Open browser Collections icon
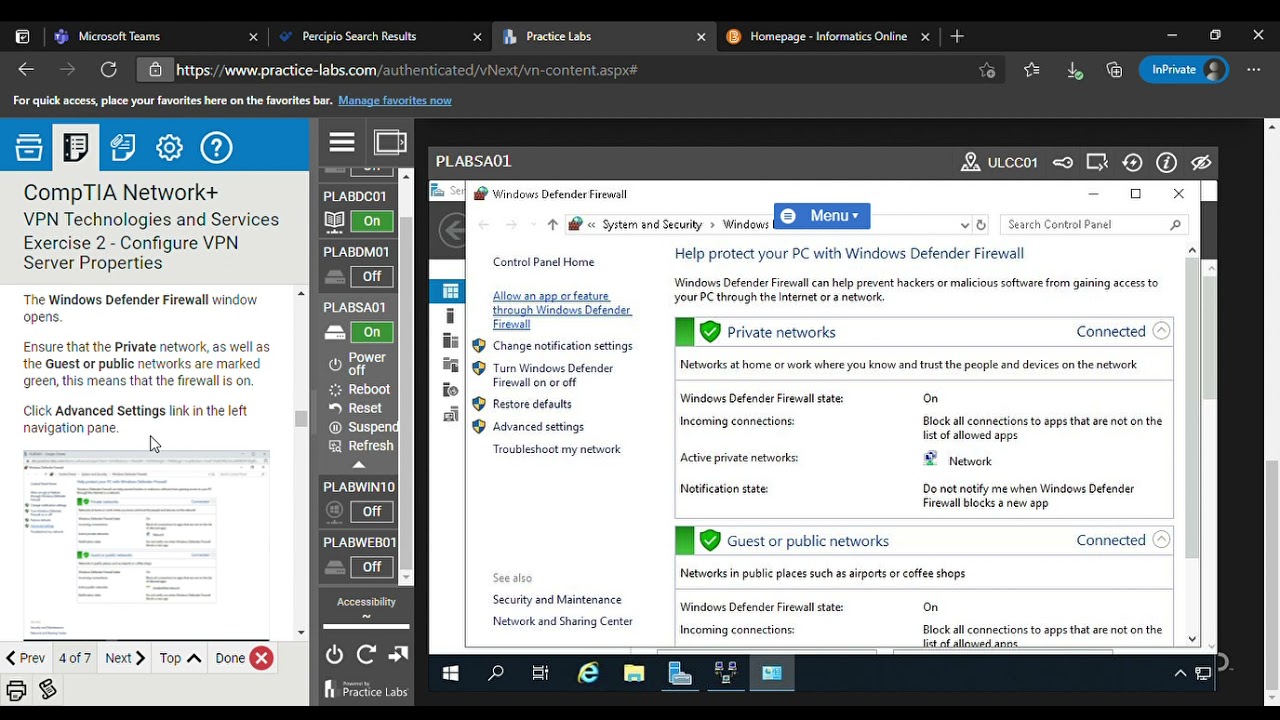Viewport: 1280px width, 720px height. click(x=1114, y=70)
